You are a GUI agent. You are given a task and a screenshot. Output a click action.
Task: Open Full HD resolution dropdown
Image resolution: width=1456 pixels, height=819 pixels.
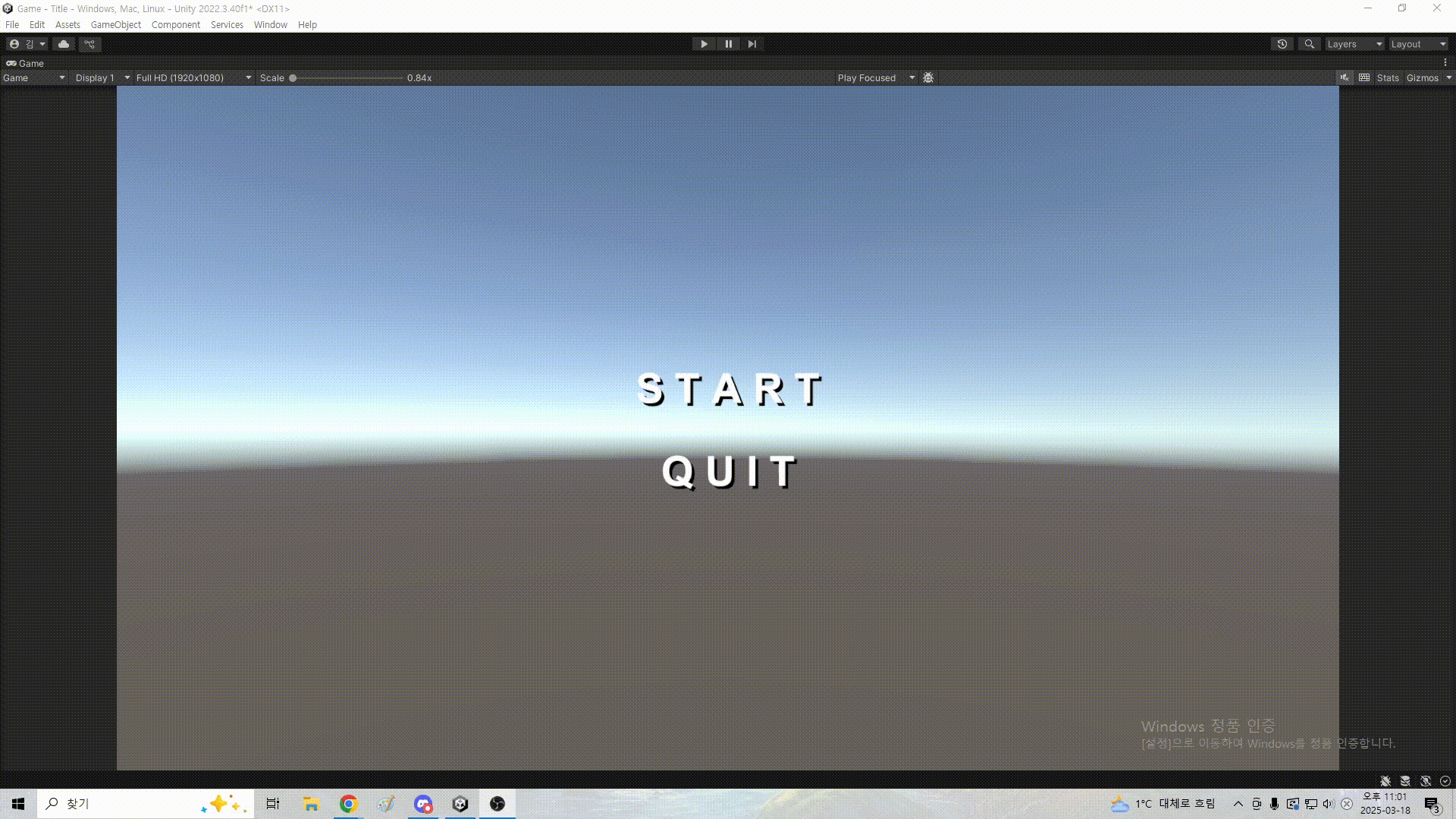point(193,77)
